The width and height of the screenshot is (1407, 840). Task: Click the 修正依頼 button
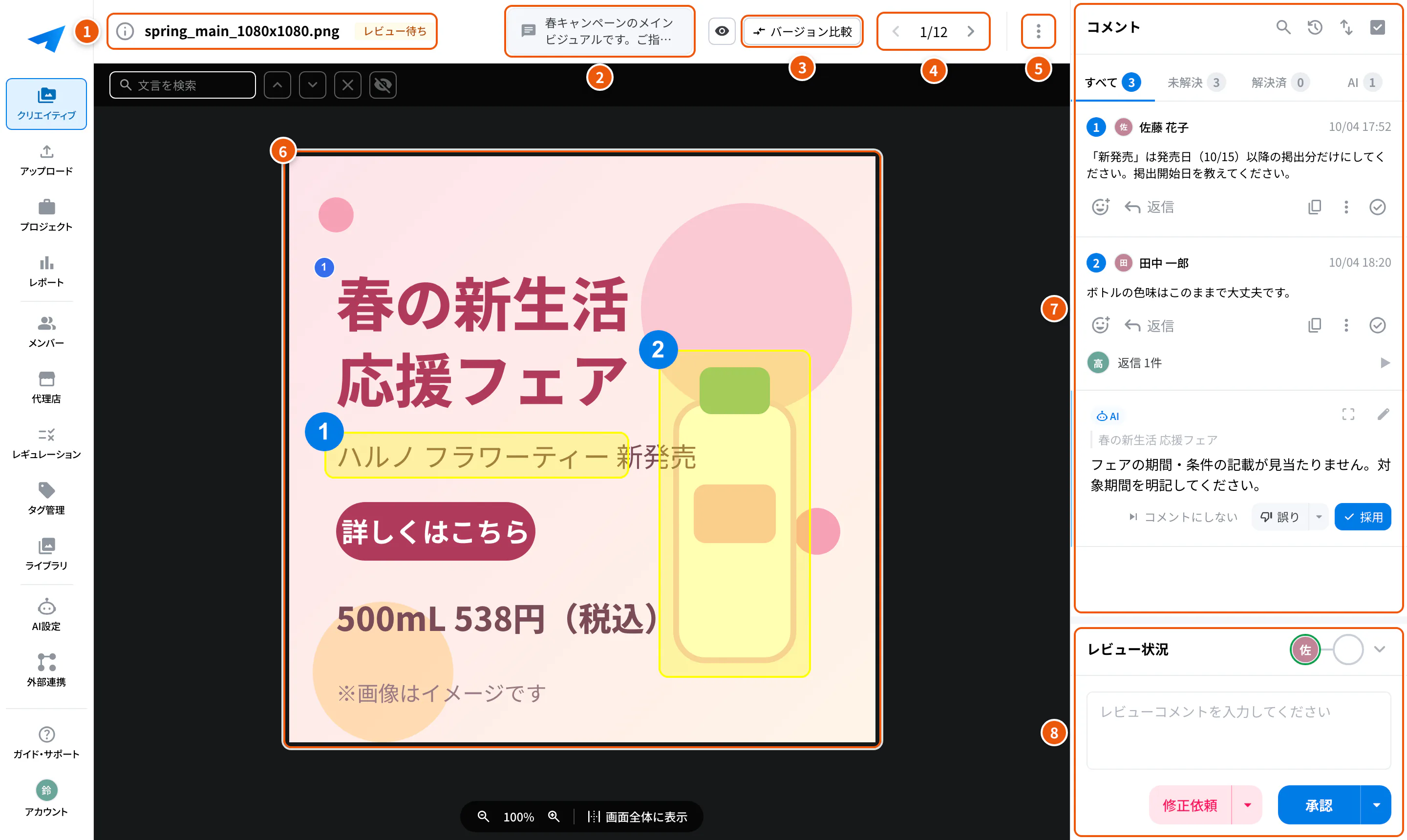pyautogui.click(x=1190, y=805)
